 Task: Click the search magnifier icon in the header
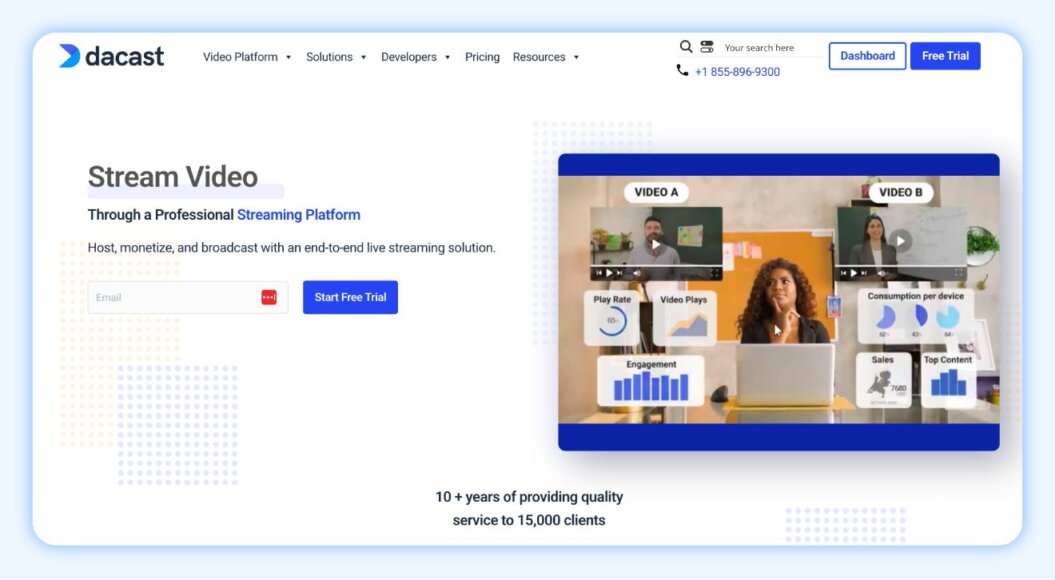[x=687, y=46]
